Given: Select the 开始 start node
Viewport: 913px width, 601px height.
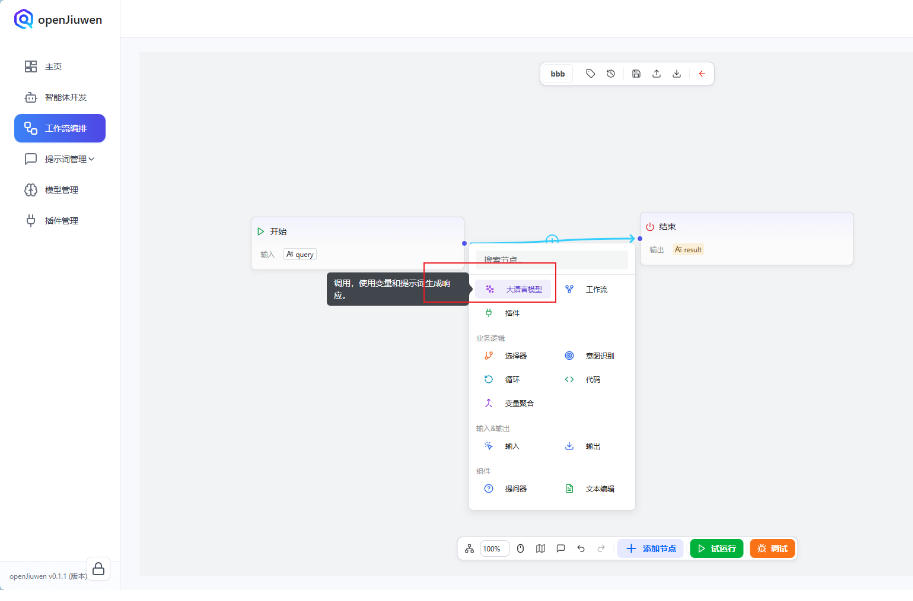Looking at the screenshot, I should tap(358, 243).
